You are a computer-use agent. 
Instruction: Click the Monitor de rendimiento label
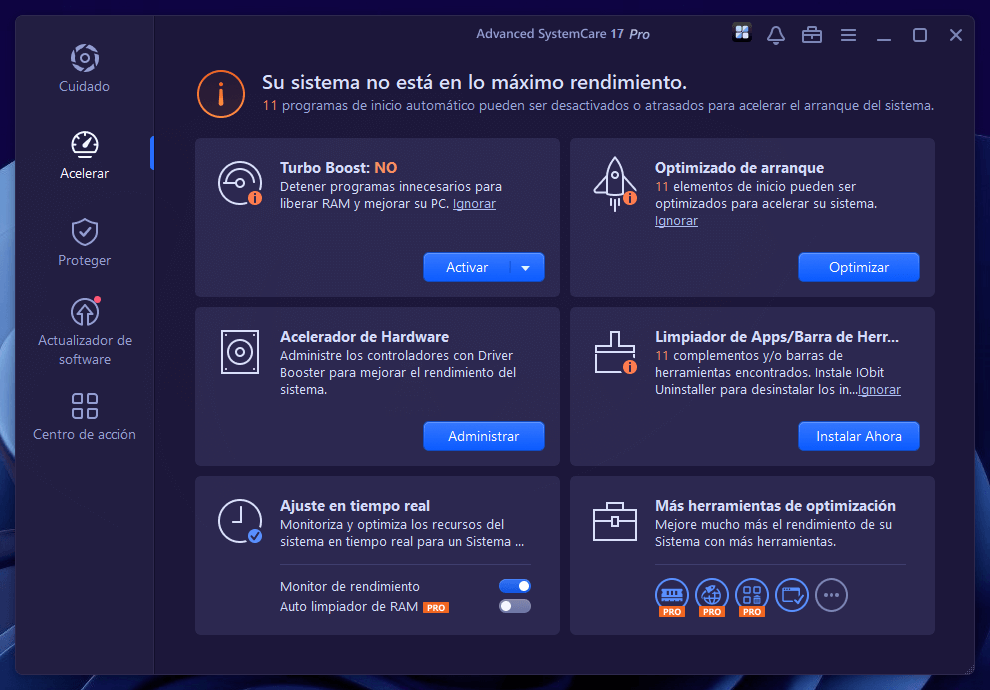(350, 586)
